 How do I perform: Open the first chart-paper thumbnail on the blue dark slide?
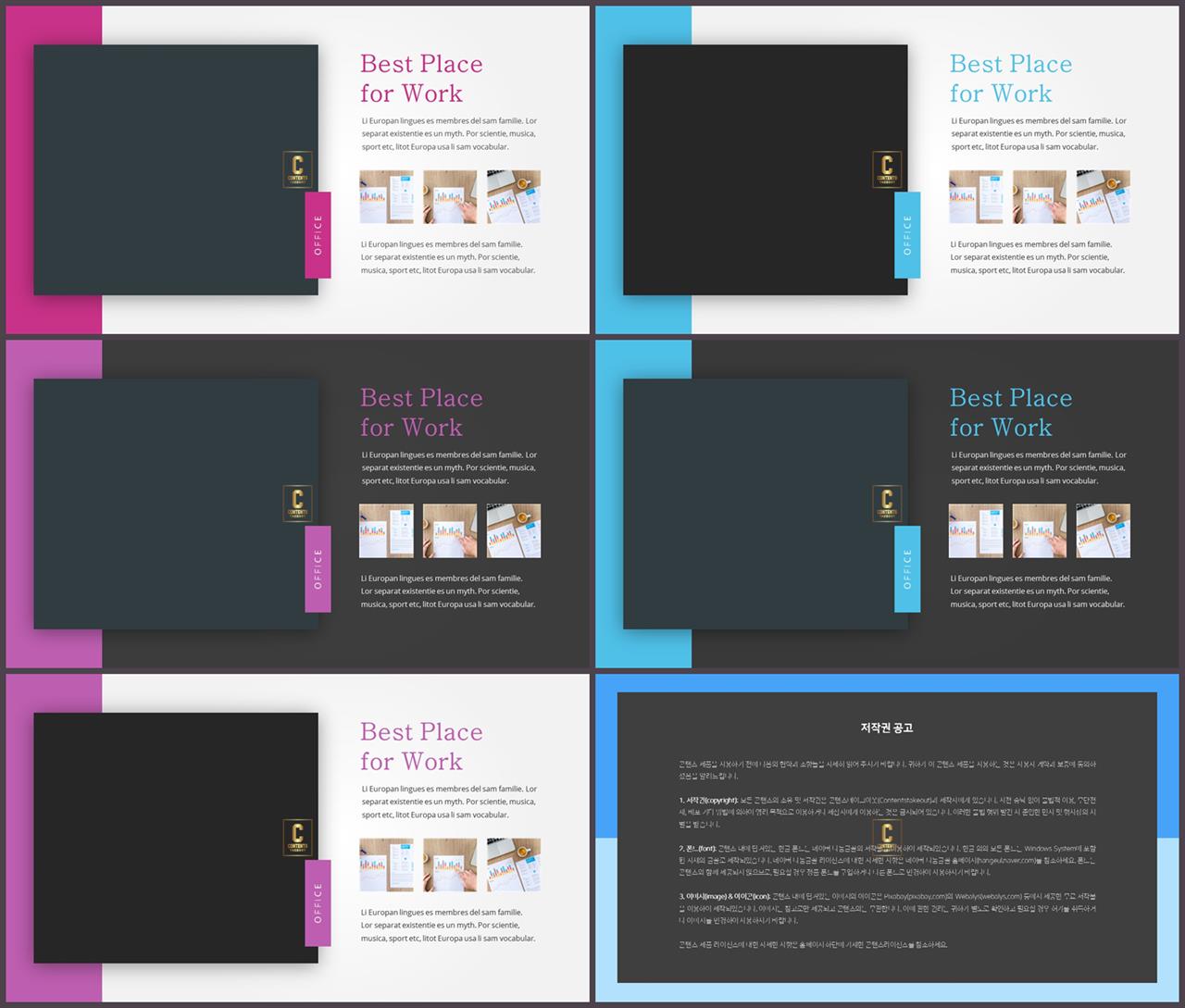click(x=976, y=530)
